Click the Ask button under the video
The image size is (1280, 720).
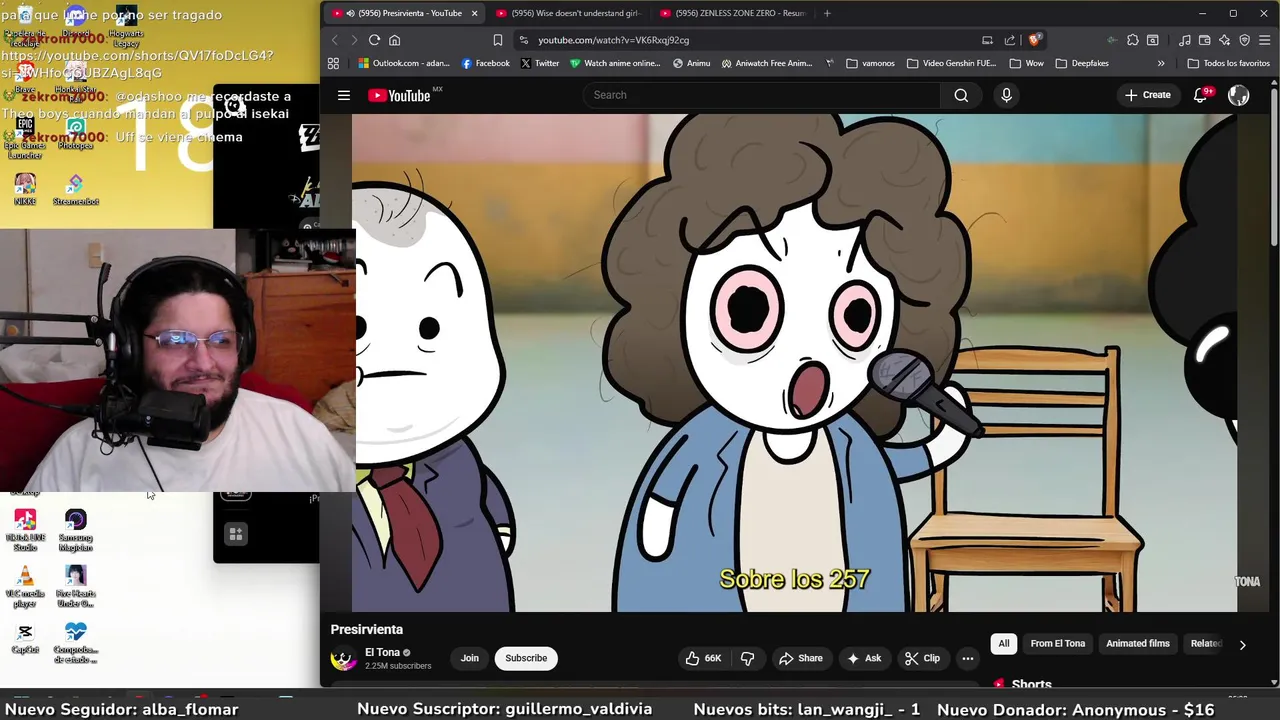[x=864, y=658]
